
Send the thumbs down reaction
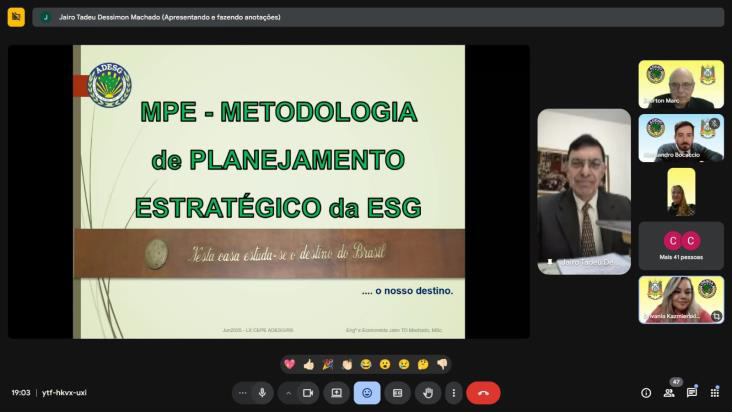(442, 364)
